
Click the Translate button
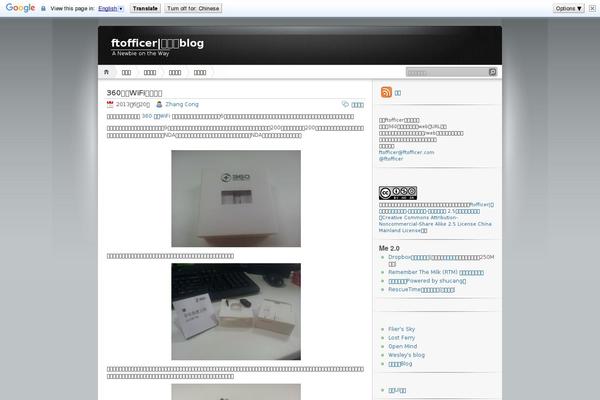click(x=145, y=8)
